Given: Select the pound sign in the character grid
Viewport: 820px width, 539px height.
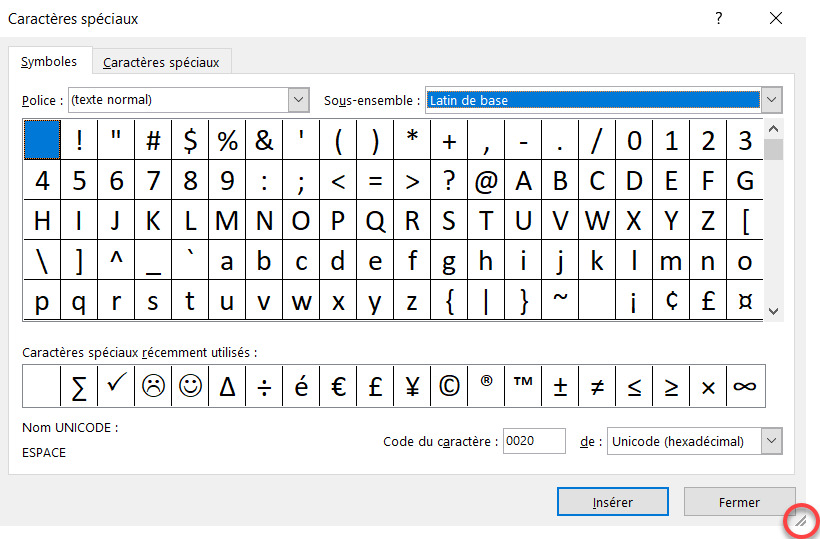Looking at the screenshot, I should tap(708, 300).
